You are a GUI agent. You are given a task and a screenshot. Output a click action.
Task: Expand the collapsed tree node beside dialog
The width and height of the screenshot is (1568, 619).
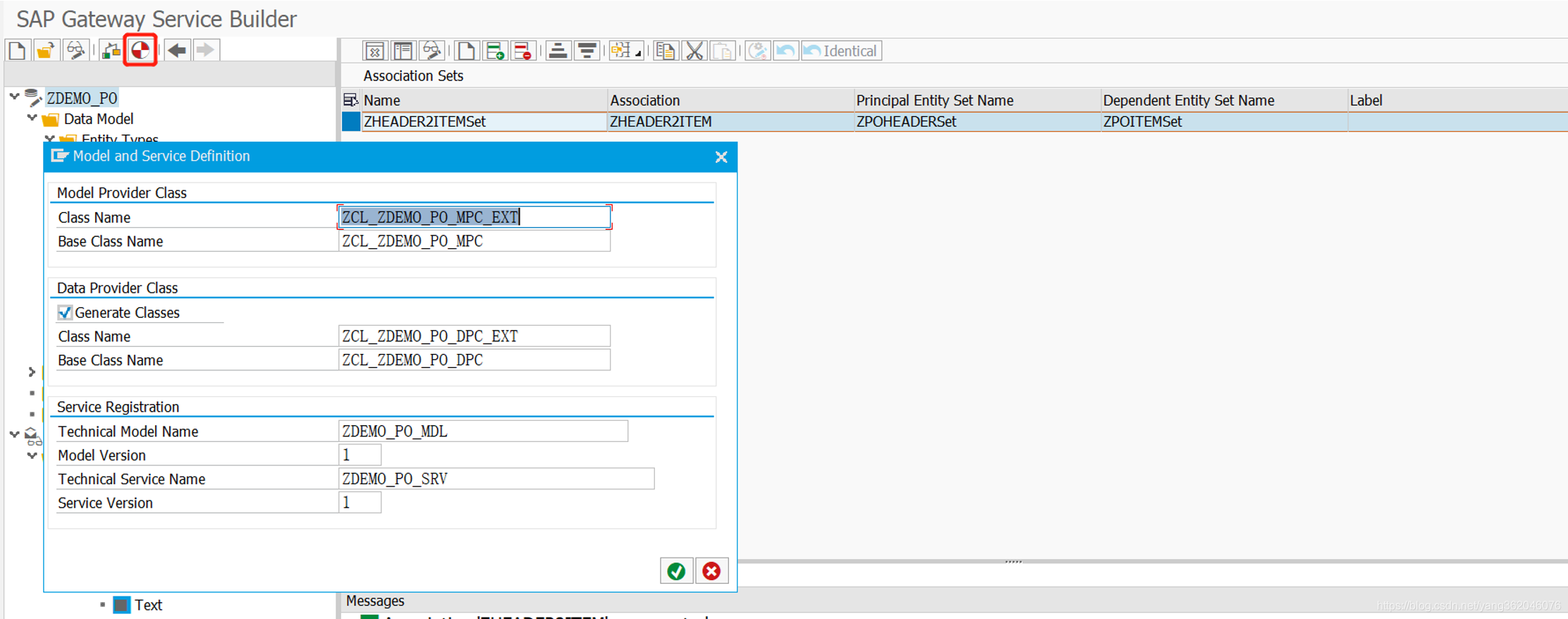point(32,372)
